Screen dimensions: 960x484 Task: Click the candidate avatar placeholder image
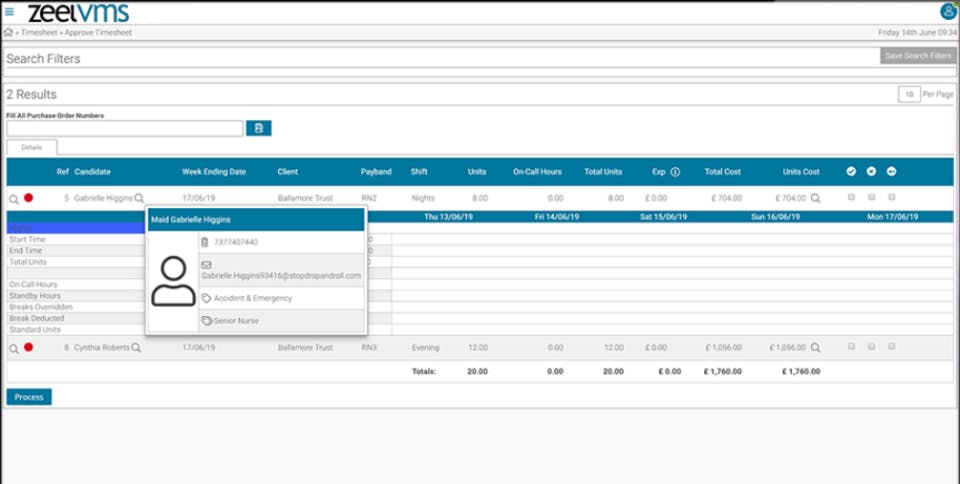click(x=173, y=281)
